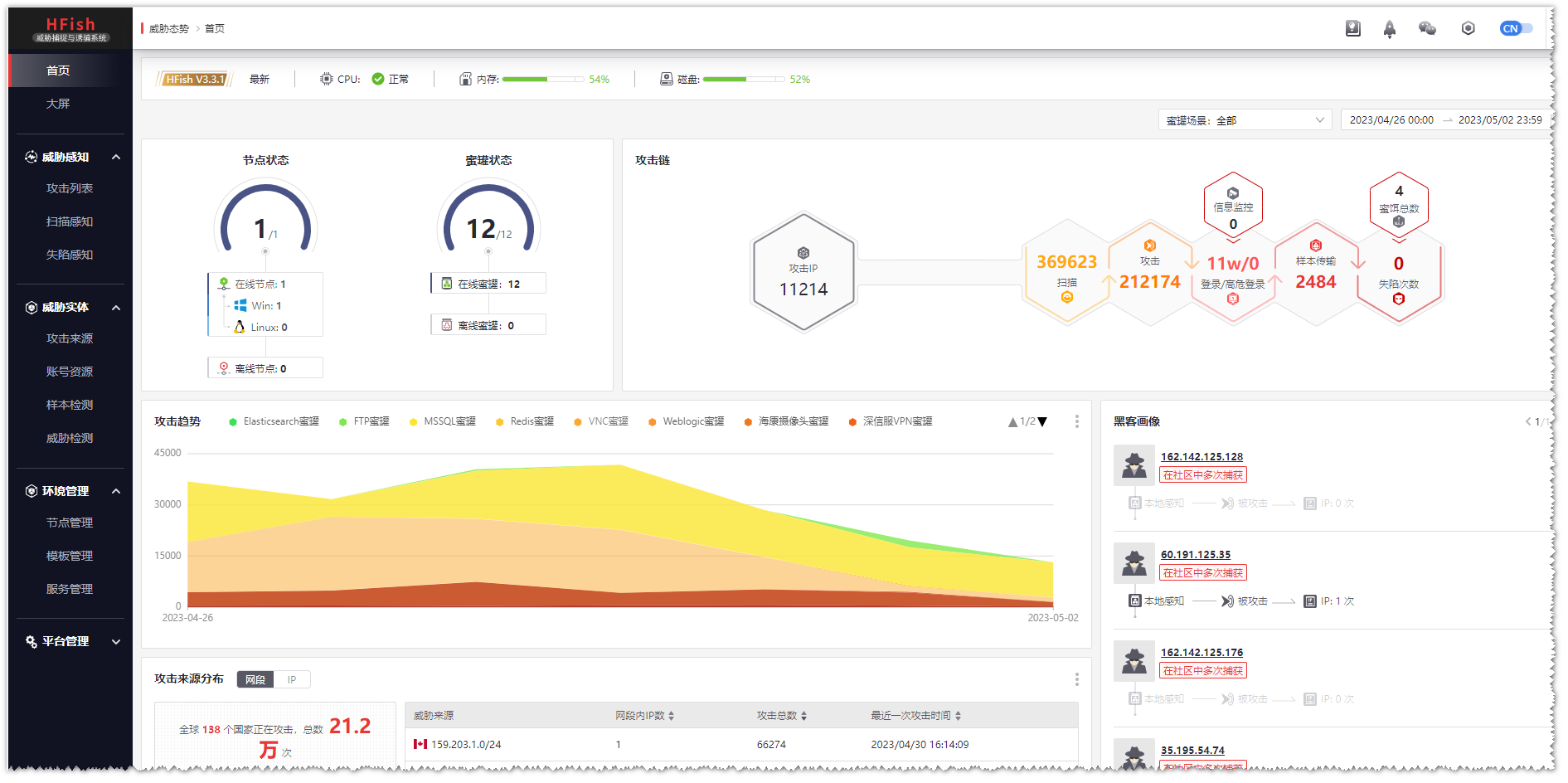
Task: Go to 大屏 in the sidebar
Action: coord(58,104)
